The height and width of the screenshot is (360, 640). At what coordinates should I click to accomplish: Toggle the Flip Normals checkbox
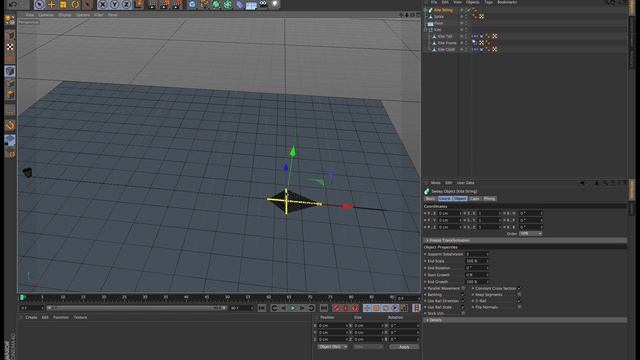[519, 307]
